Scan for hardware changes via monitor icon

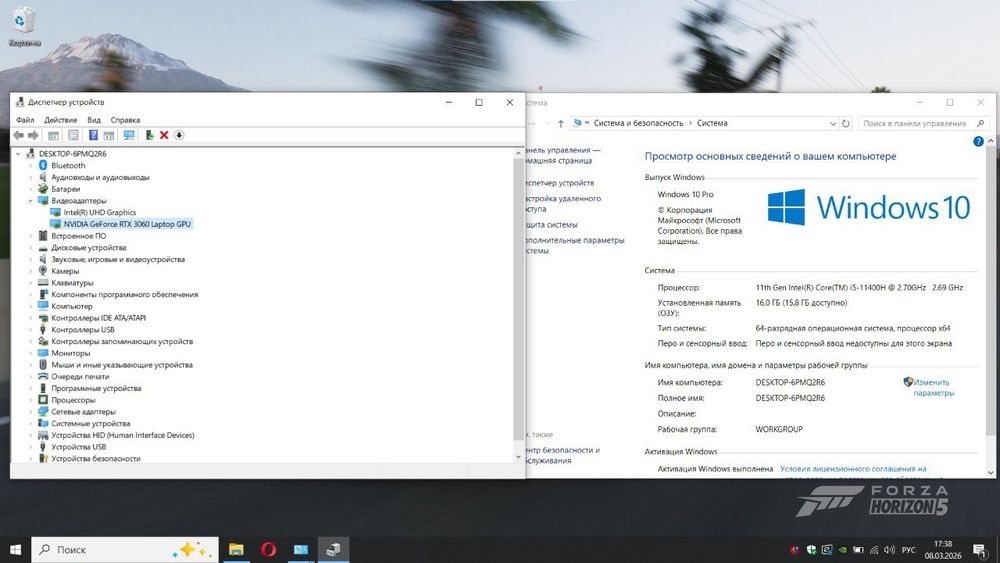point(129,135)
